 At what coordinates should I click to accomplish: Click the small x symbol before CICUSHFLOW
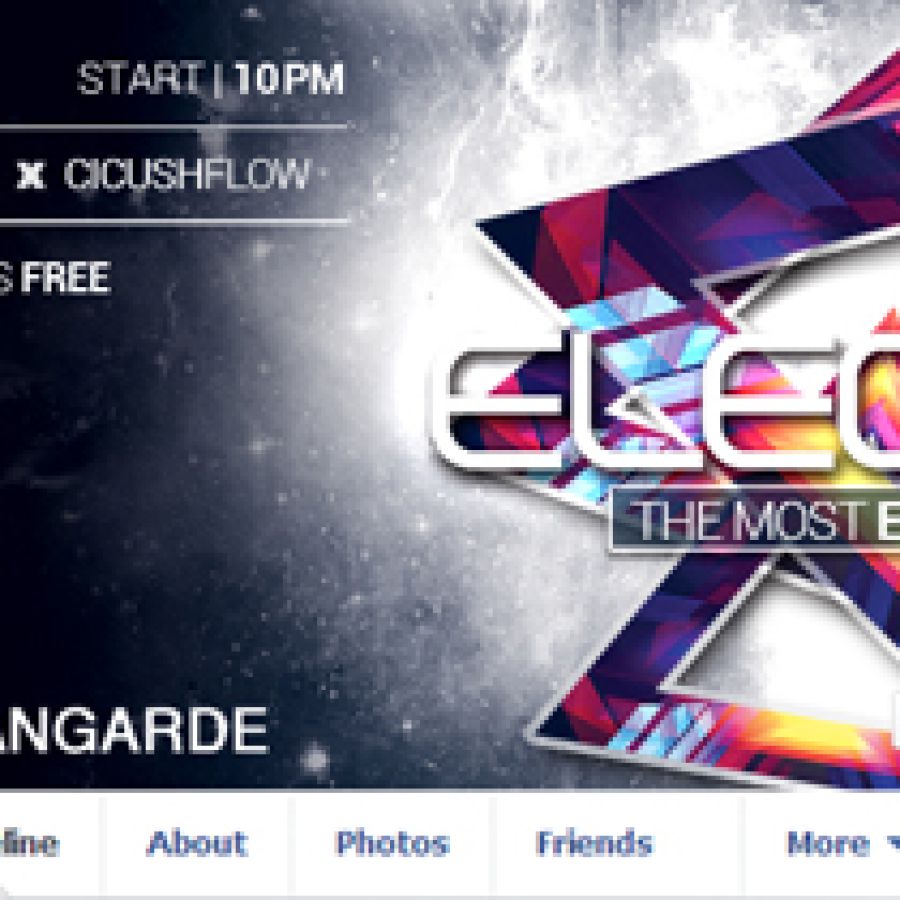[x=31, y=175]
